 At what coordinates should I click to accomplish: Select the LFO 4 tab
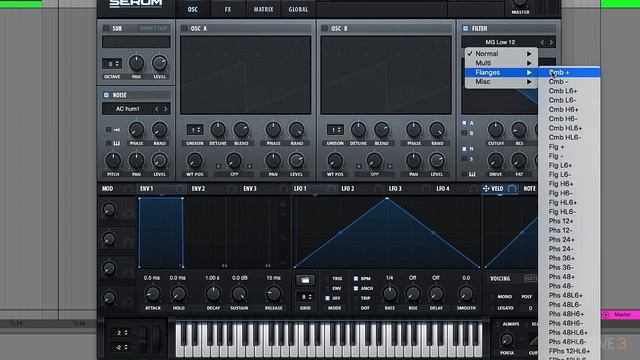click(x=443, y=189)
